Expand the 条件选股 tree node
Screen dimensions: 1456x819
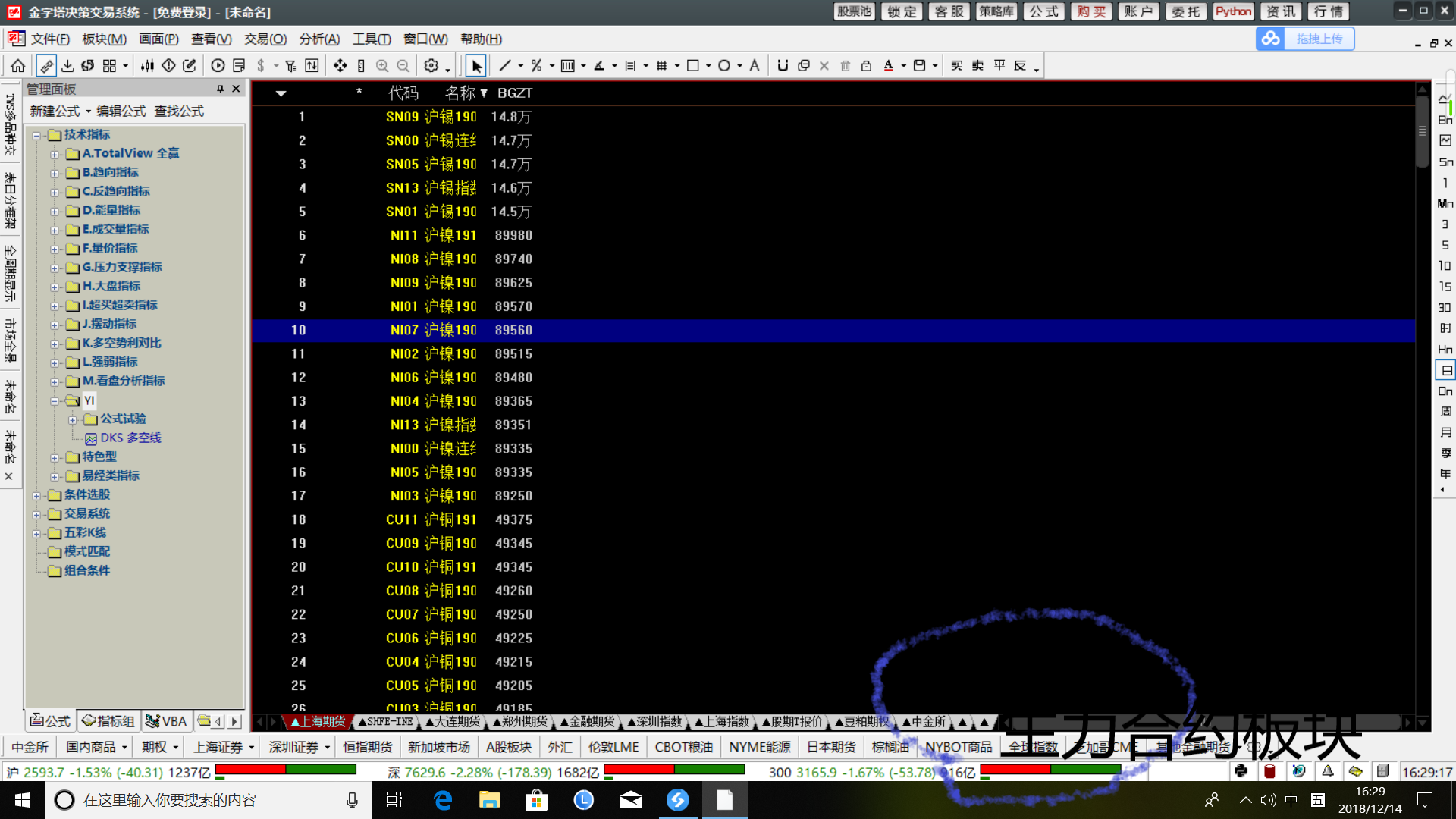tap(36, 495)
